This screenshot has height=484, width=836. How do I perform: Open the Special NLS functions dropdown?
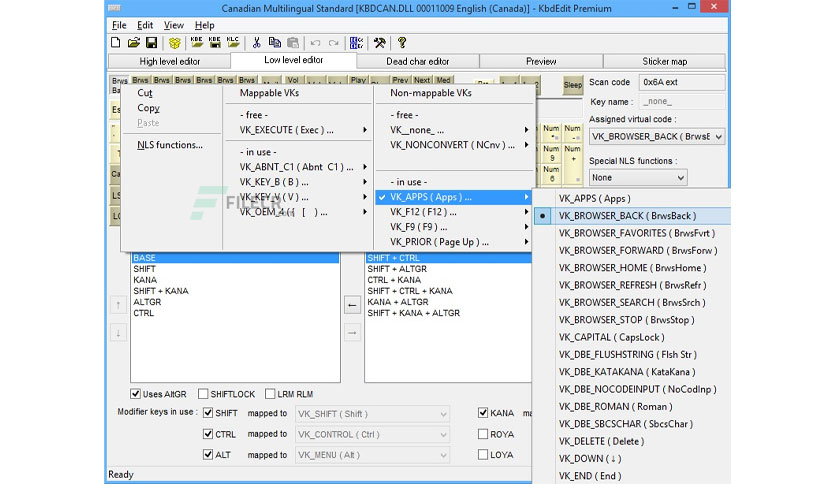(638, 178)
